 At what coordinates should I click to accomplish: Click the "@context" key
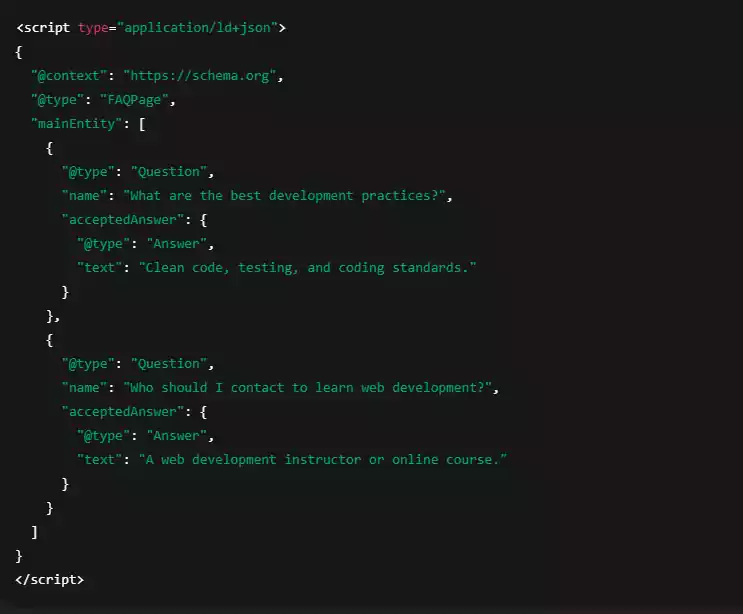tap(66, 76)
